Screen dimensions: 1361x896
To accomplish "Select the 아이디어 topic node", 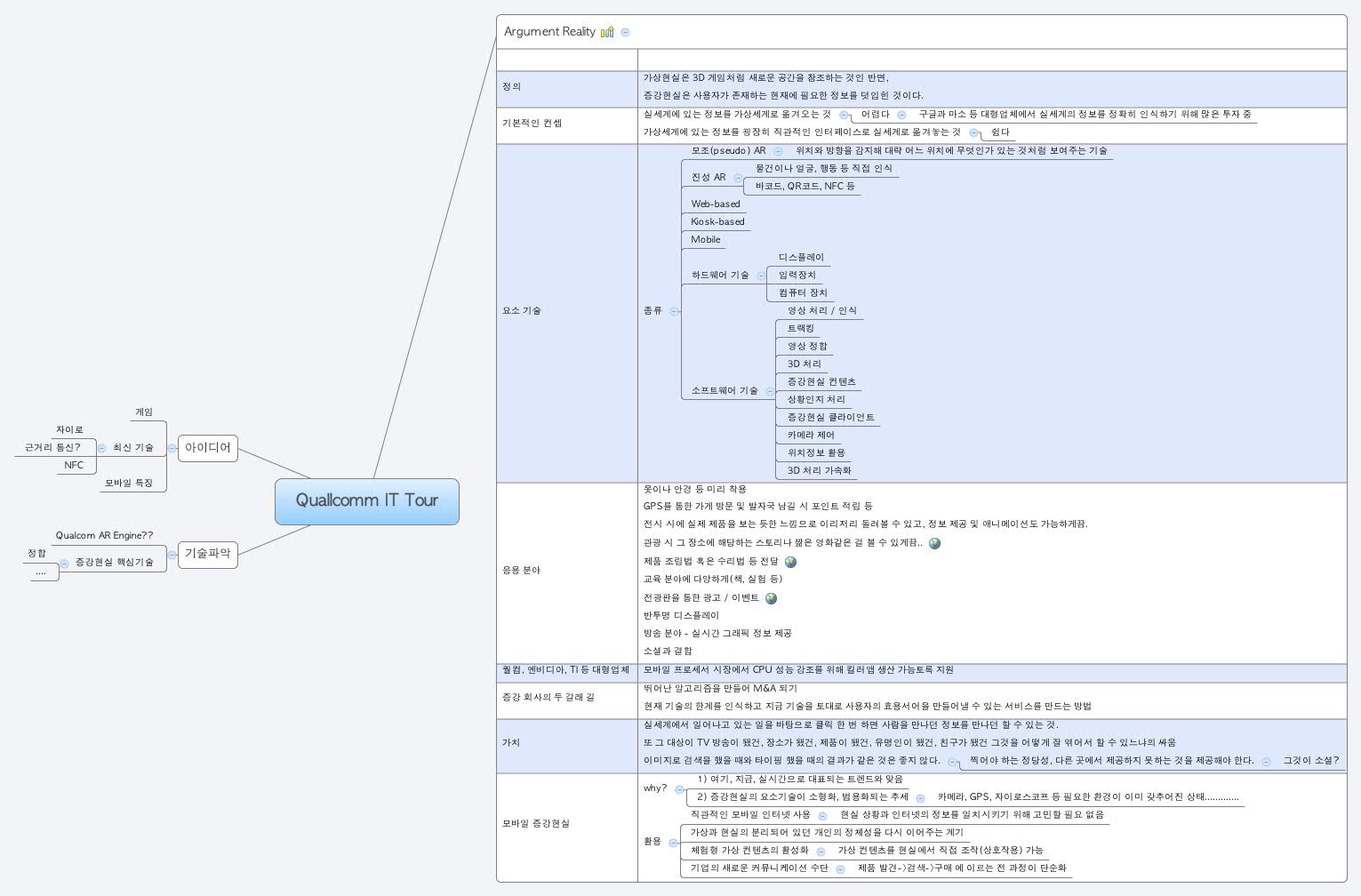I will (x=207, y=448).
